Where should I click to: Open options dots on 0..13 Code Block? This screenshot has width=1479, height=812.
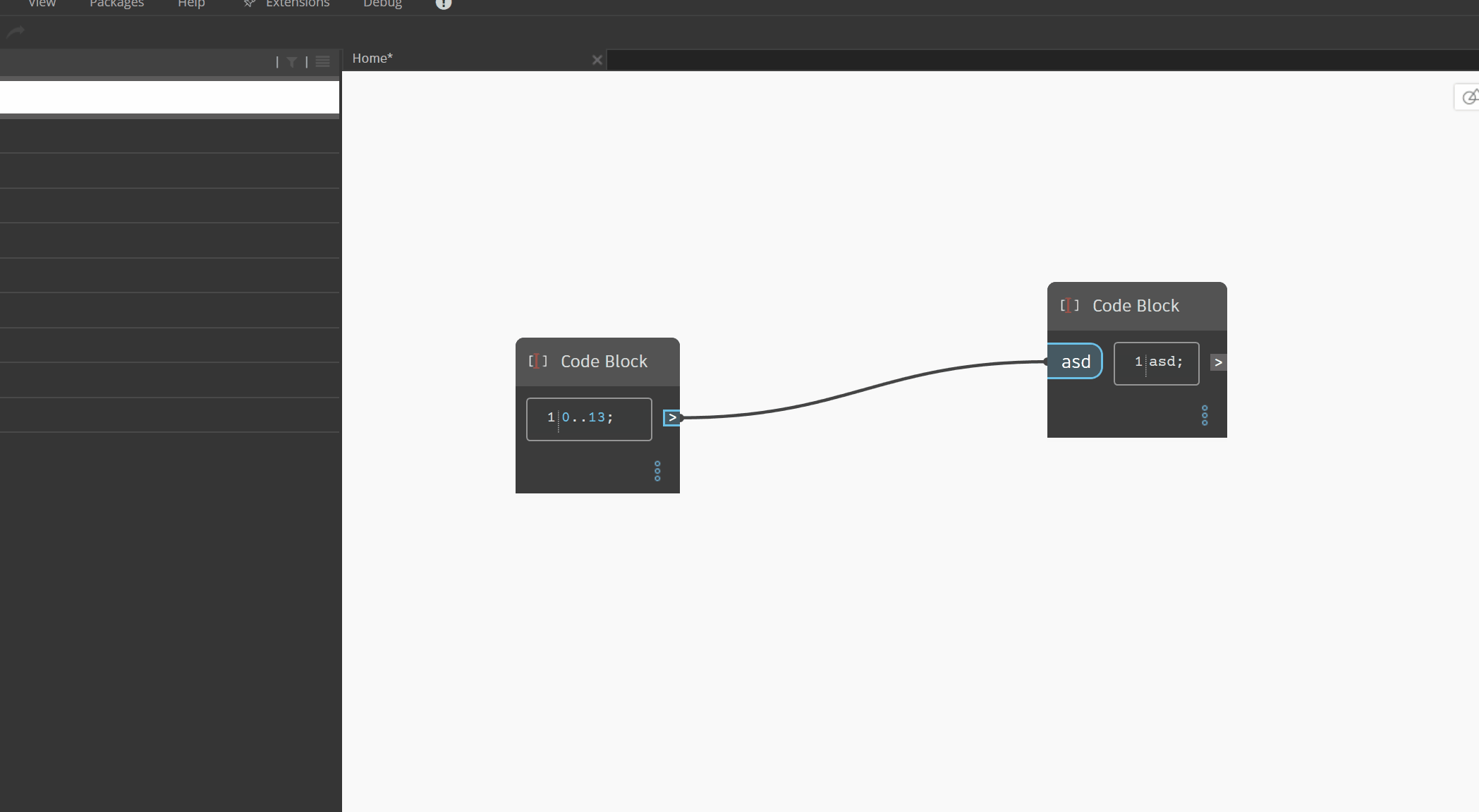point(657,471)
